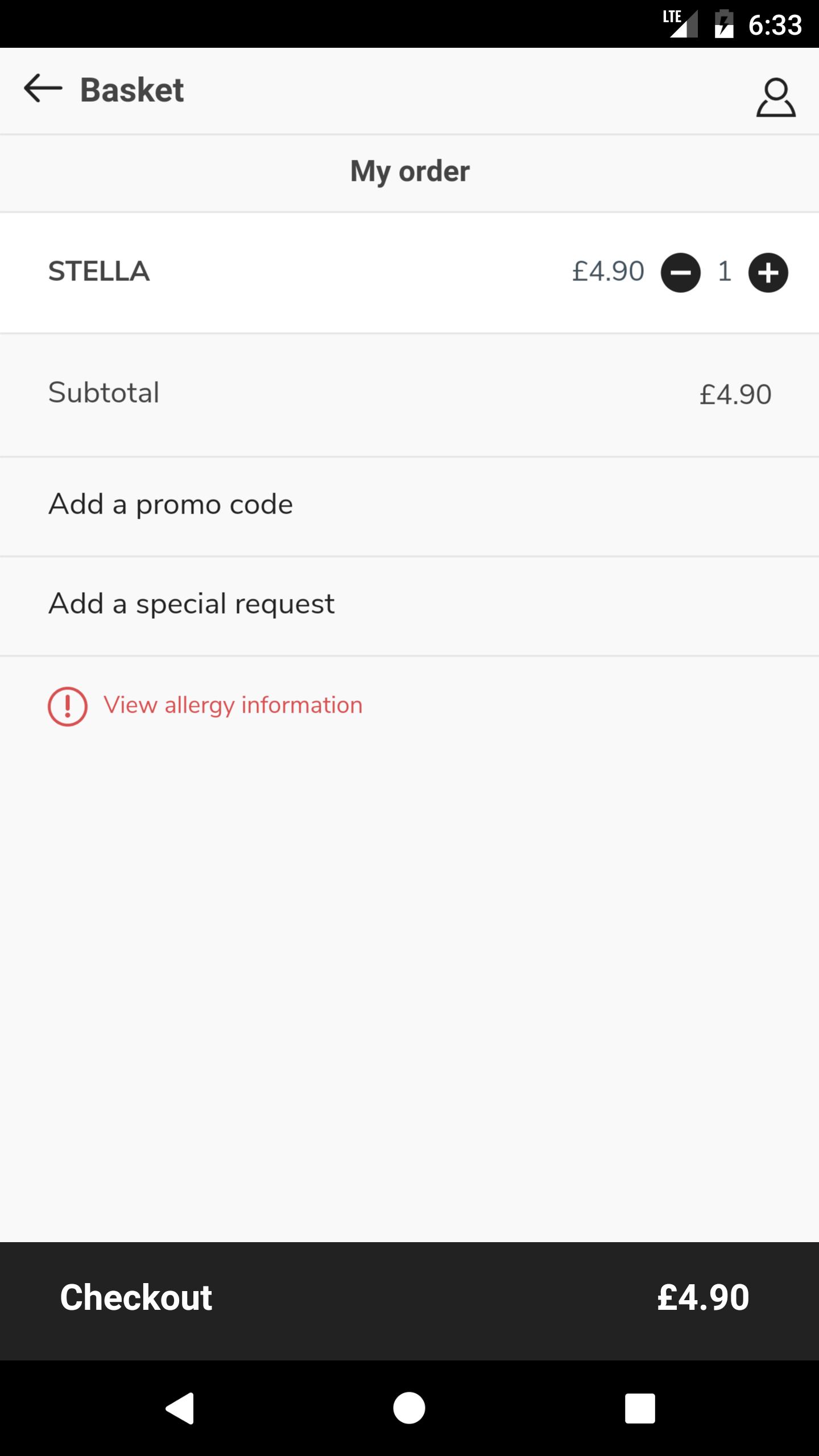Image resolution: width=819 pixels, height=1456 pixels.
Task: Select the STELLA item name
Action: (x=99, y=271)
